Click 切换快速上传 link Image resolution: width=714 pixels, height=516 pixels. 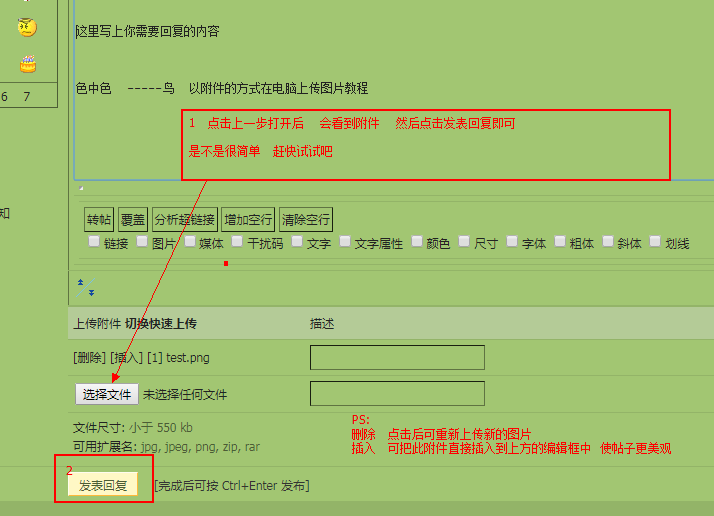coord(161,324)
